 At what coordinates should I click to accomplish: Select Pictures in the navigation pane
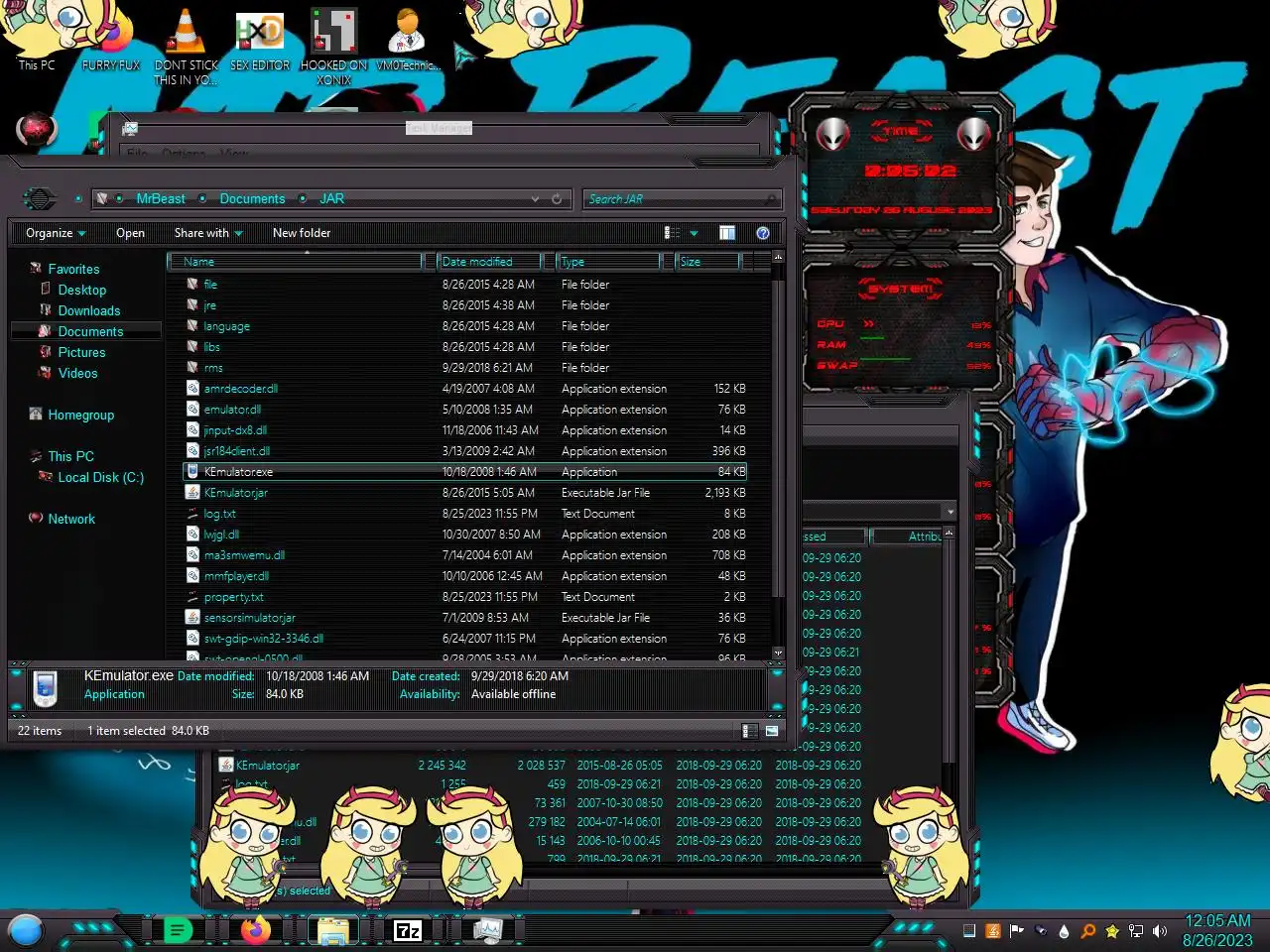click(81, 352)
